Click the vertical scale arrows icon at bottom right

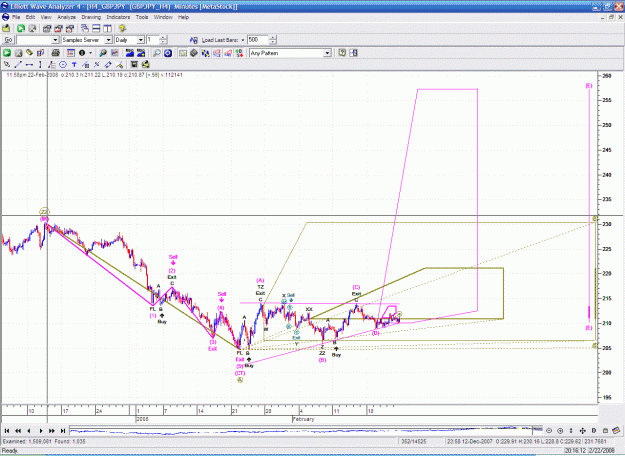[571, 430]
